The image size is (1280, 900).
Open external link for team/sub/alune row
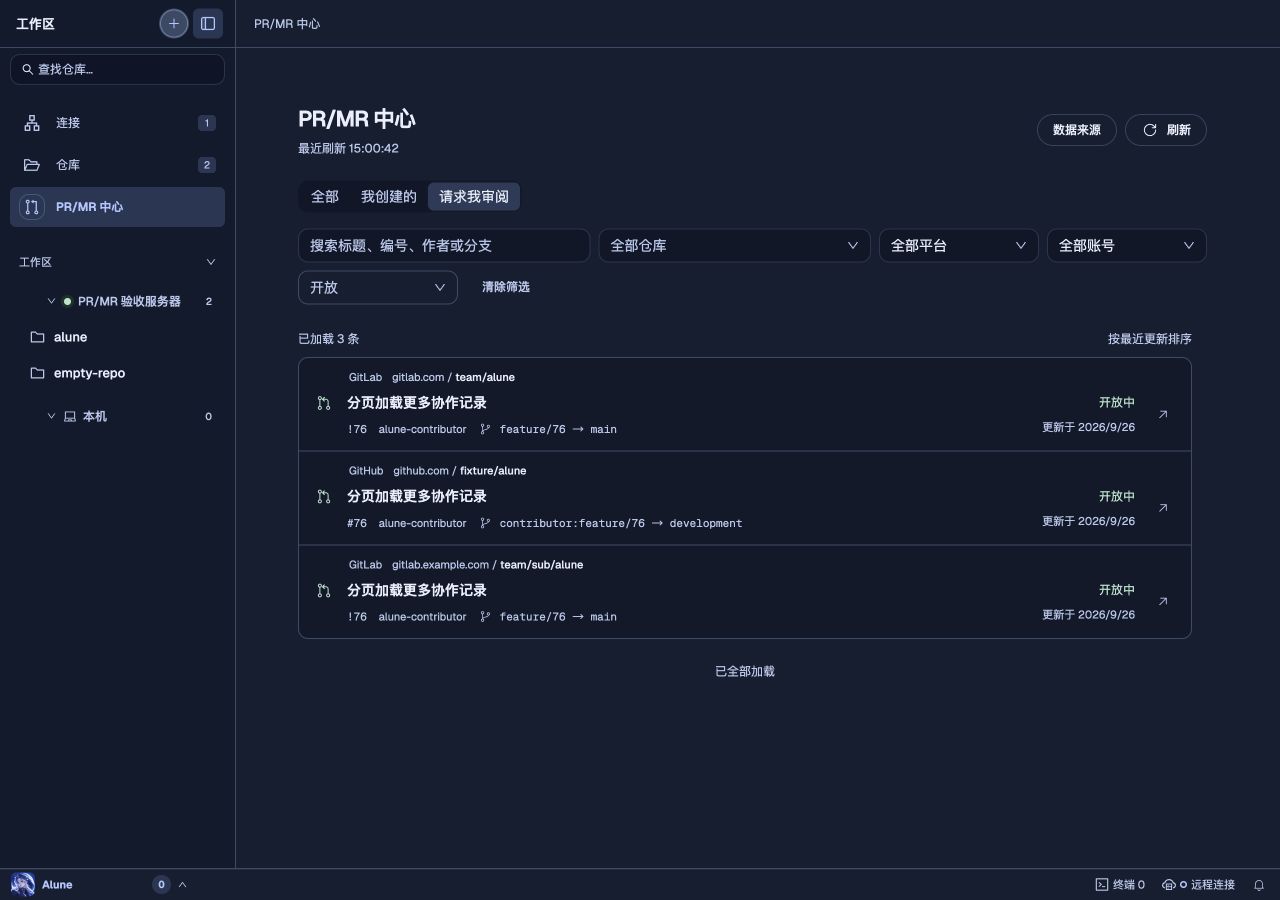click(x=1163, y=601)
